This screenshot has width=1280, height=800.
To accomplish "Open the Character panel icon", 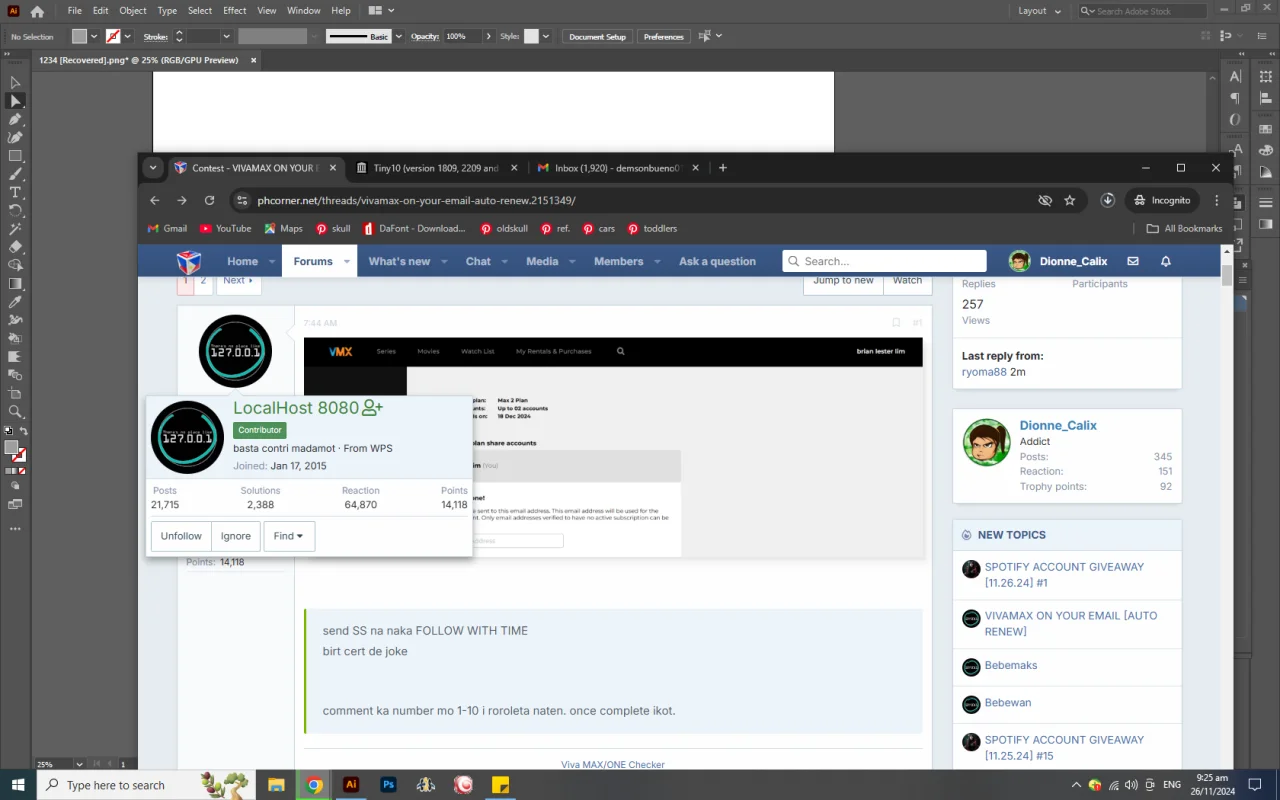I will 1236,77.
